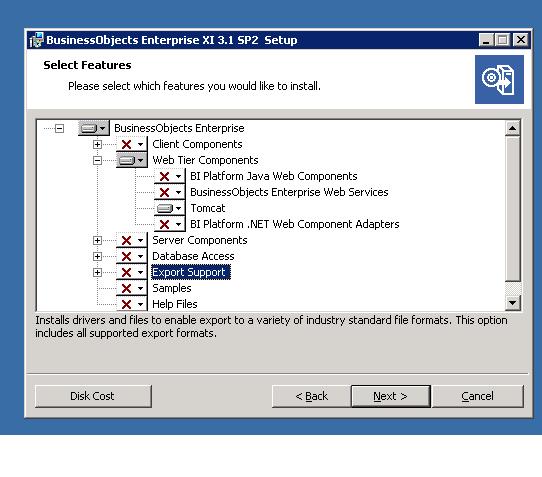Viewport: 542px width, 477px height.
Task: Click the feature list scrollbar thumb
Action: coord(513,208)
